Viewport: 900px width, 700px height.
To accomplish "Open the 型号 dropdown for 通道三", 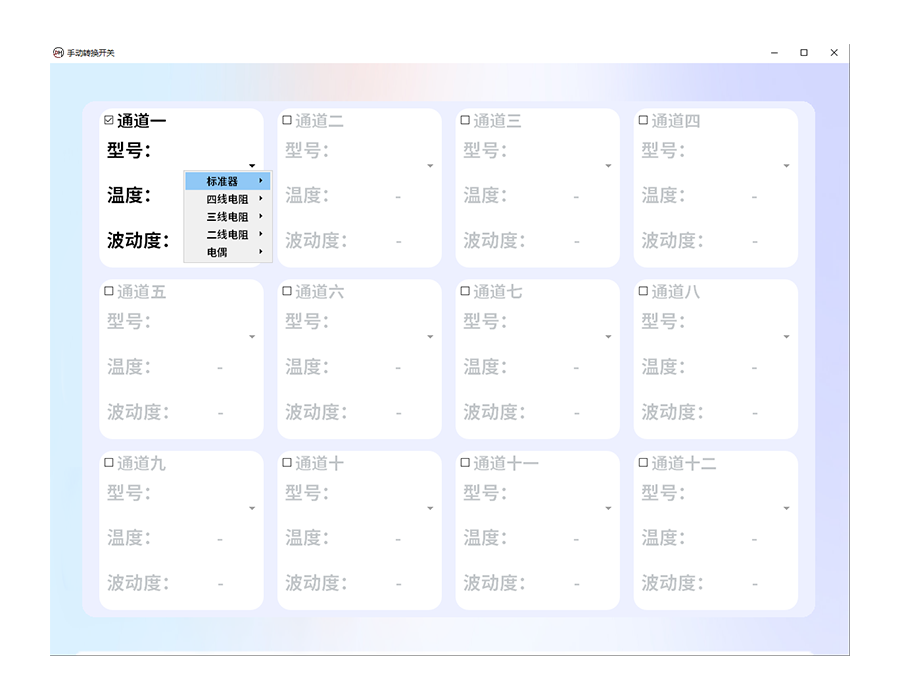I will [x=608, y=167].
